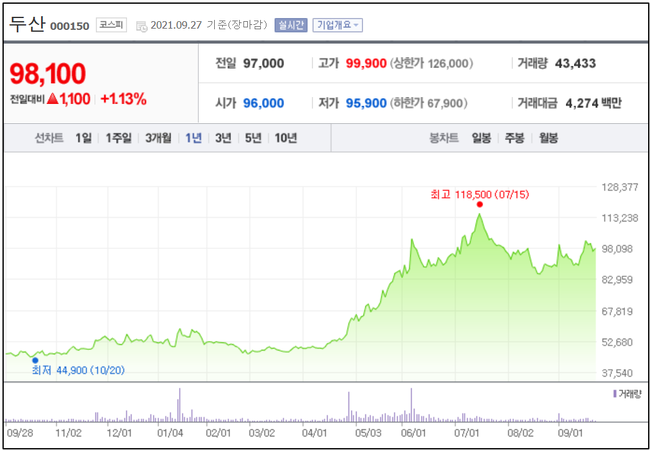Viewport: 650px width, 450px height.
Task: Select the 1년 chart range
Action: coord(193,138)
